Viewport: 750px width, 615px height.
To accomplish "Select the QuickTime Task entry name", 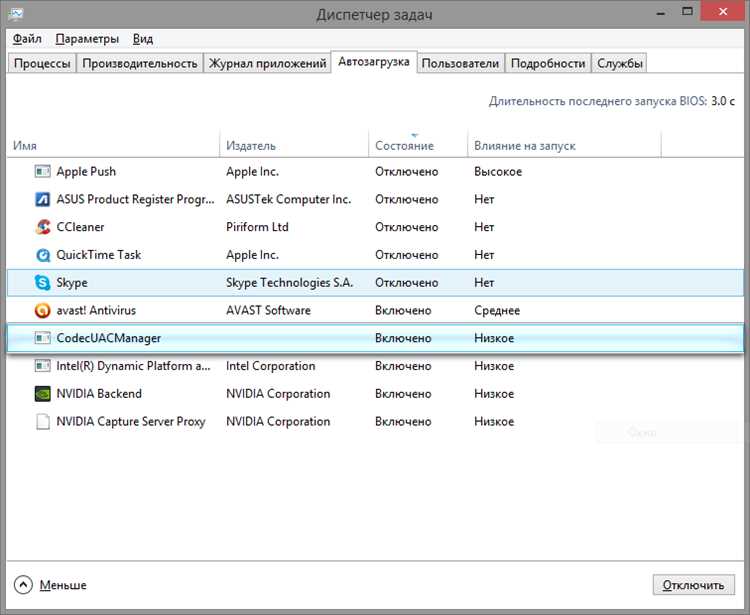I will click(99, 254).
